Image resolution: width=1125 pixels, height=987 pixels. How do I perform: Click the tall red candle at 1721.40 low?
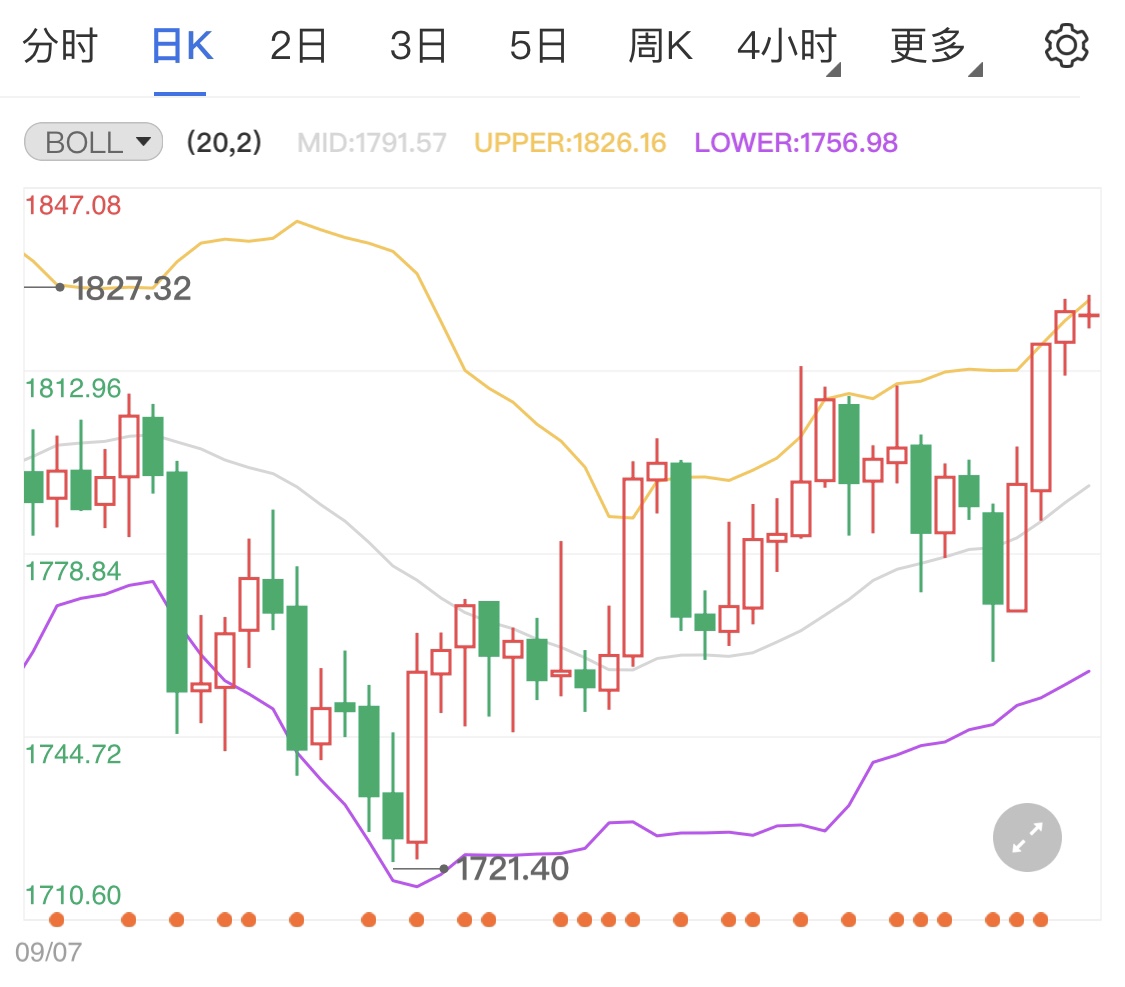tap(417, 757)
